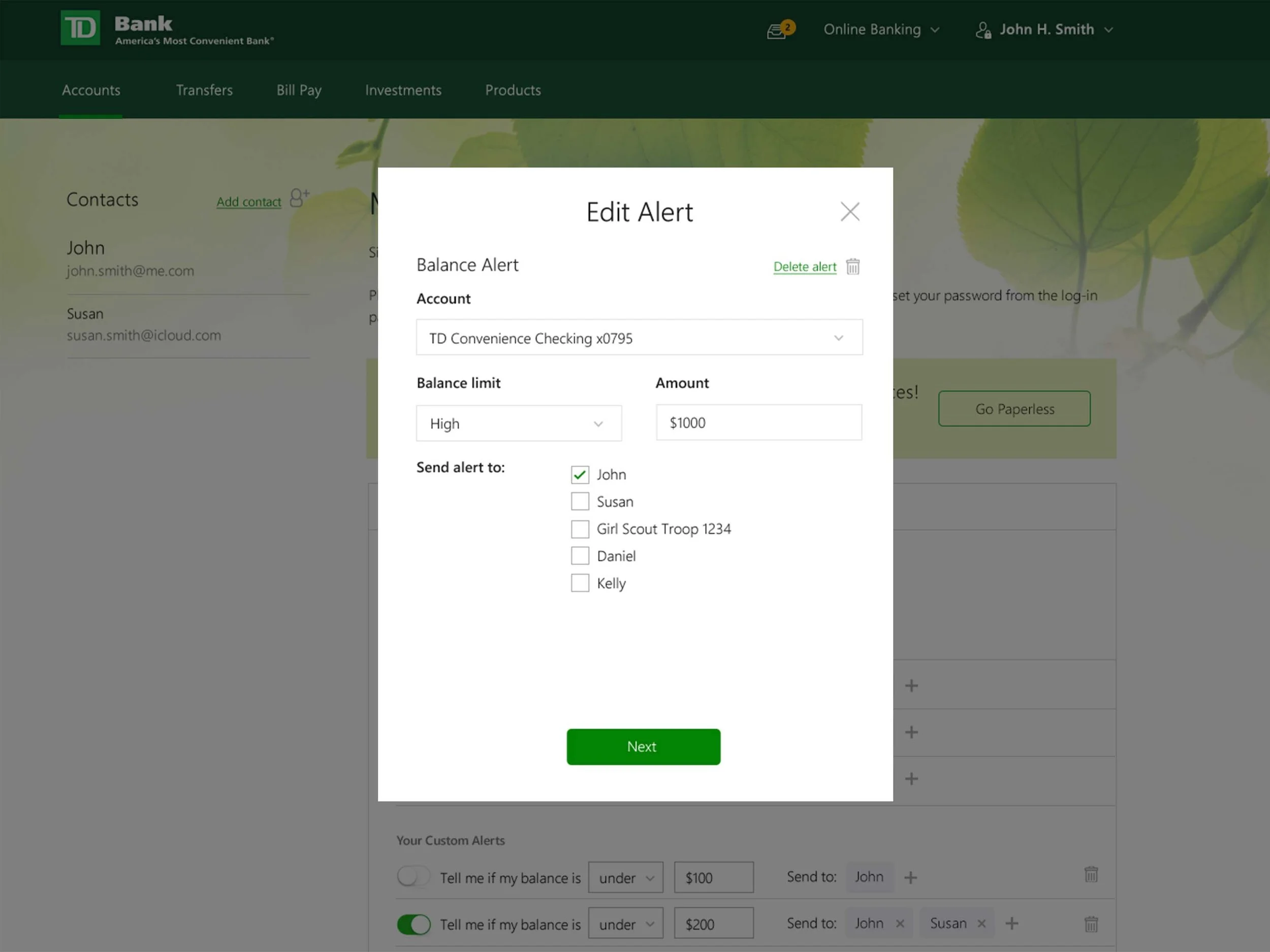The image size is (1270, 952).
Task: Check the Girl Scout Troop 1234 checkbox
Action: point(580,529)
